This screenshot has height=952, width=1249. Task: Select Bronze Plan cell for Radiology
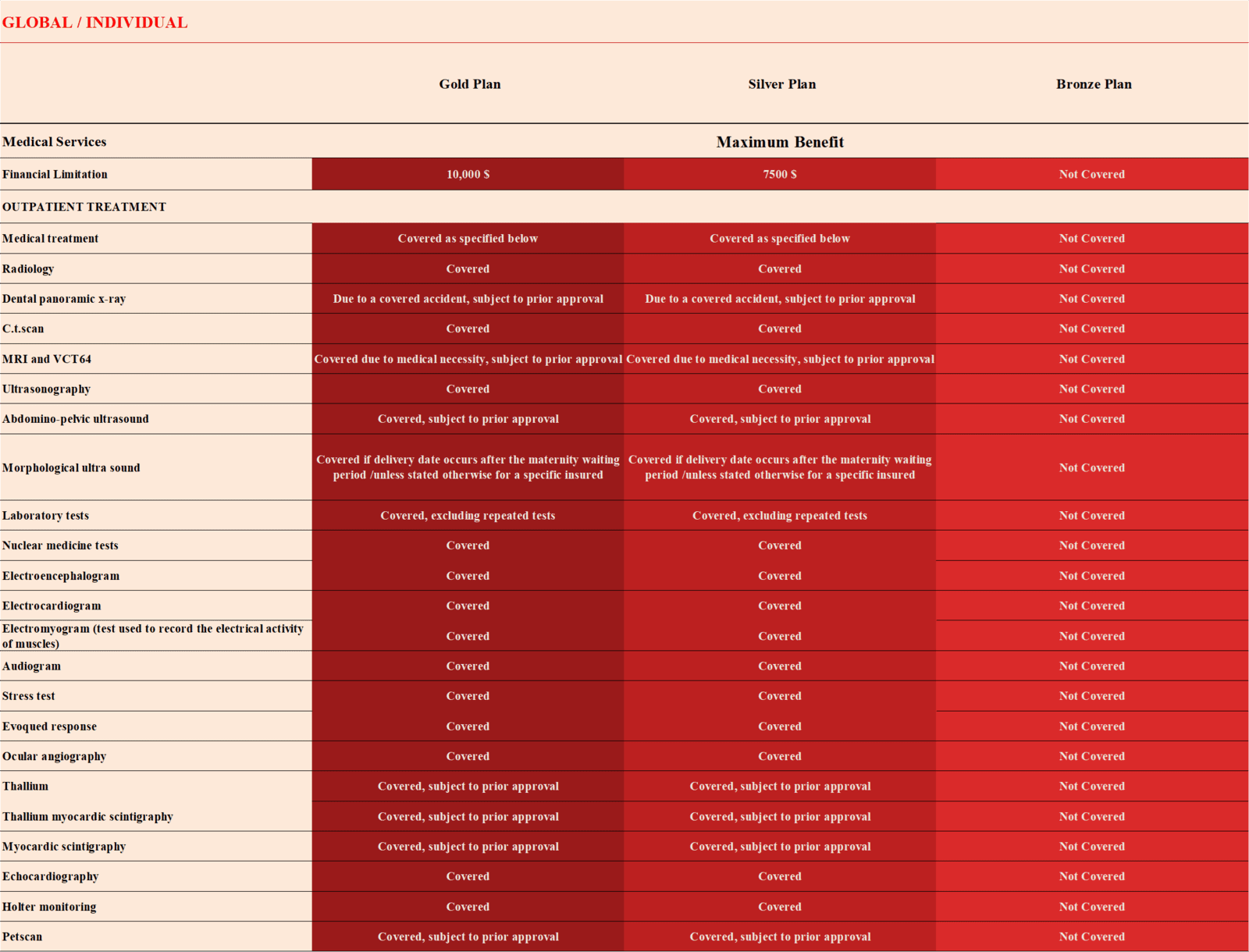pos(1091,269)
